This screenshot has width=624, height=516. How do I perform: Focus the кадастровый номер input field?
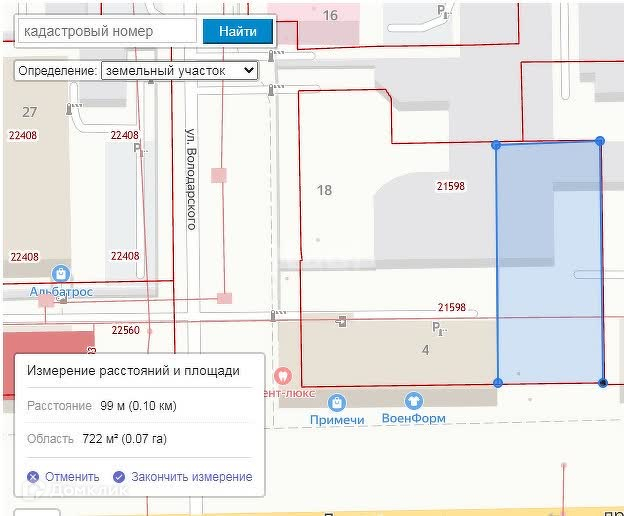tap(107, 31)
